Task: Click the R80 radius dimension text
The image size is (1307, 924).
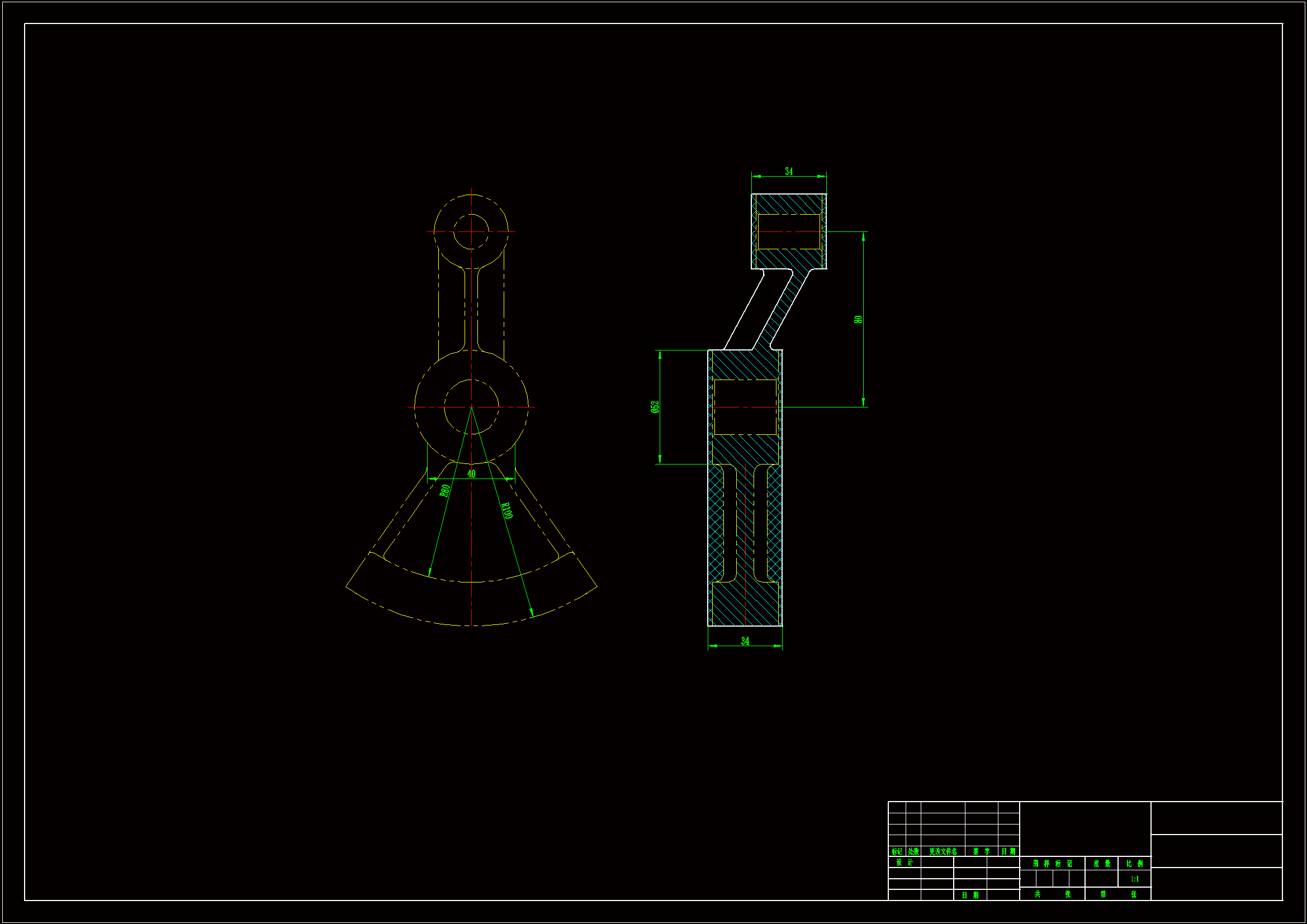Action: pyautogui.click(x=446, y=490)
